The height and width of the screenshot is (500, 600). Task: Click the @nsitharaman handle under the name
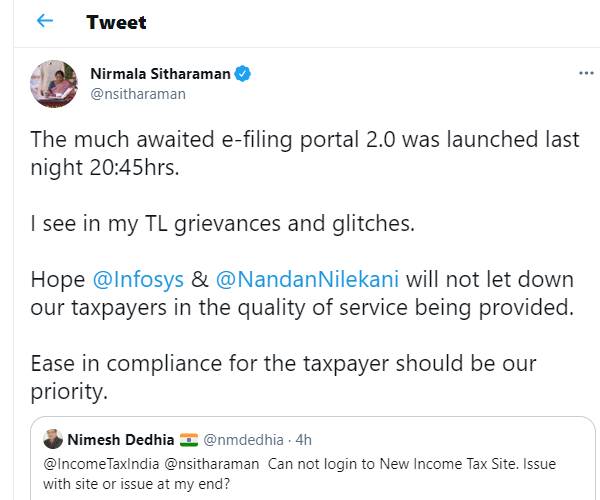(138, 93)
